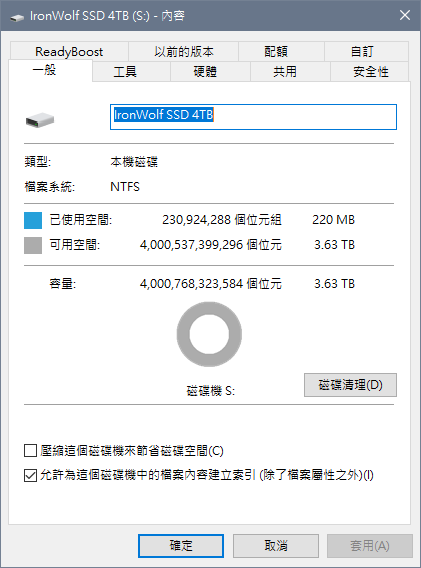Open the ReadyBoost tab
421x568 pixels.
[x=69, y=51]
